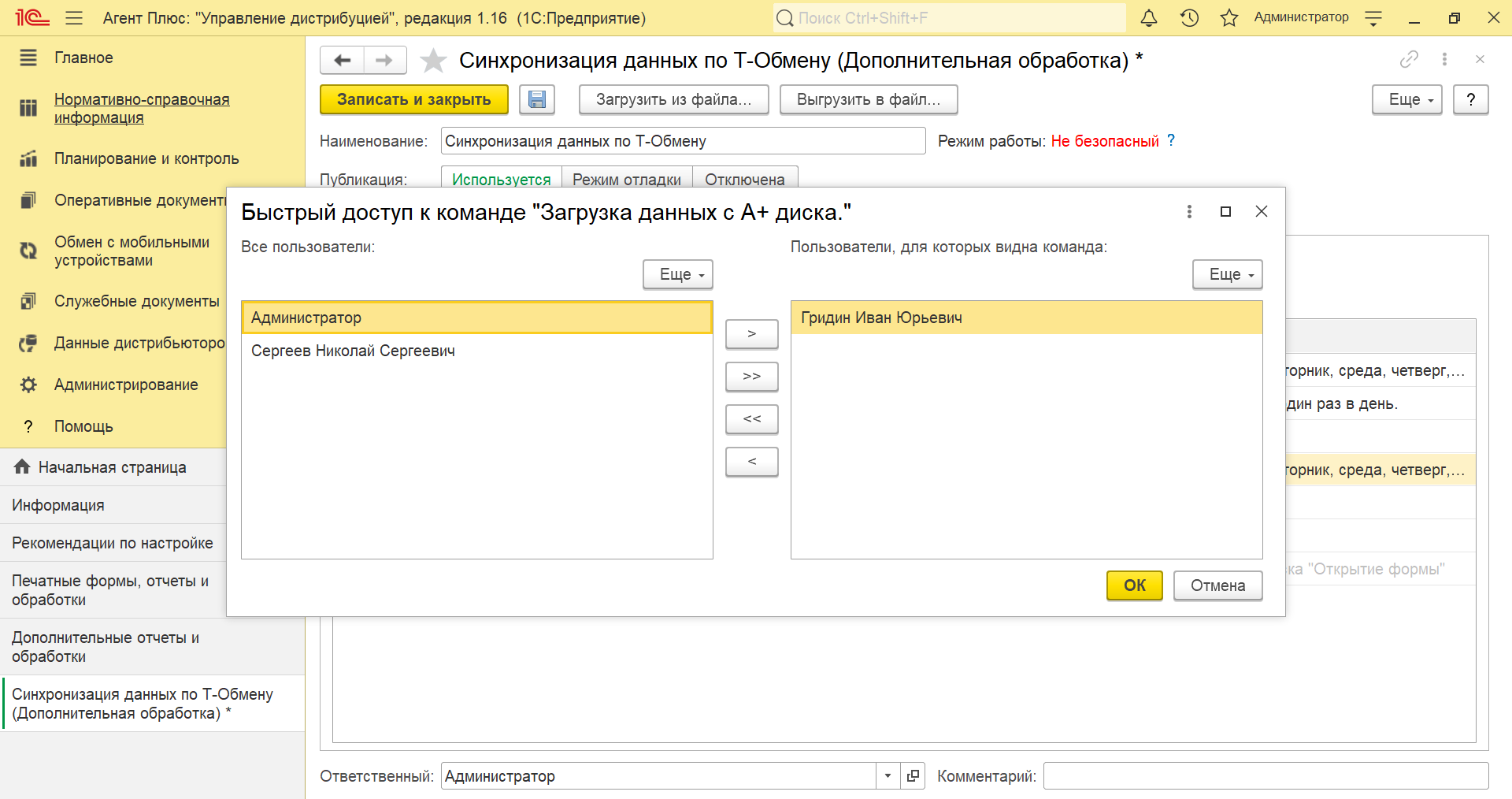Move all users right with >> button
This screenshot has height=799, width=1512.
[752, 377]
